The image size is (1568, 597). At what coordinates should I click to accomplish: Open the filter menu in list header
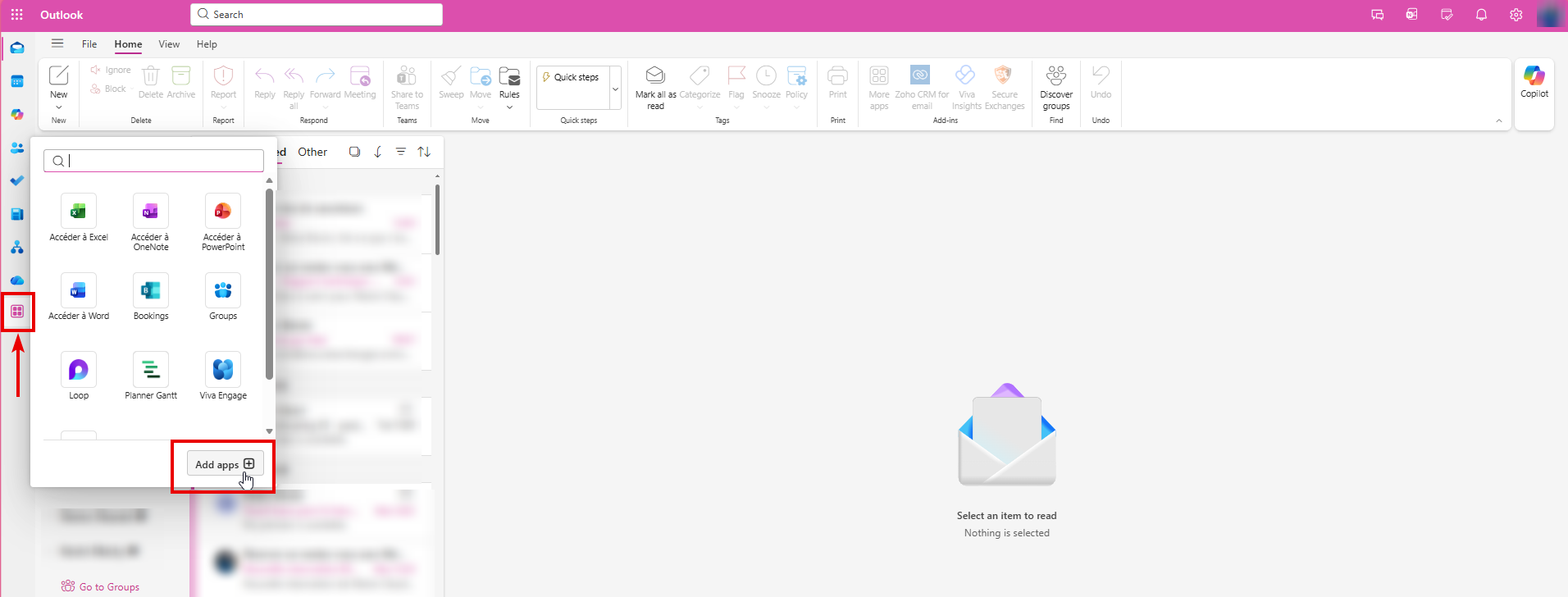400,152
